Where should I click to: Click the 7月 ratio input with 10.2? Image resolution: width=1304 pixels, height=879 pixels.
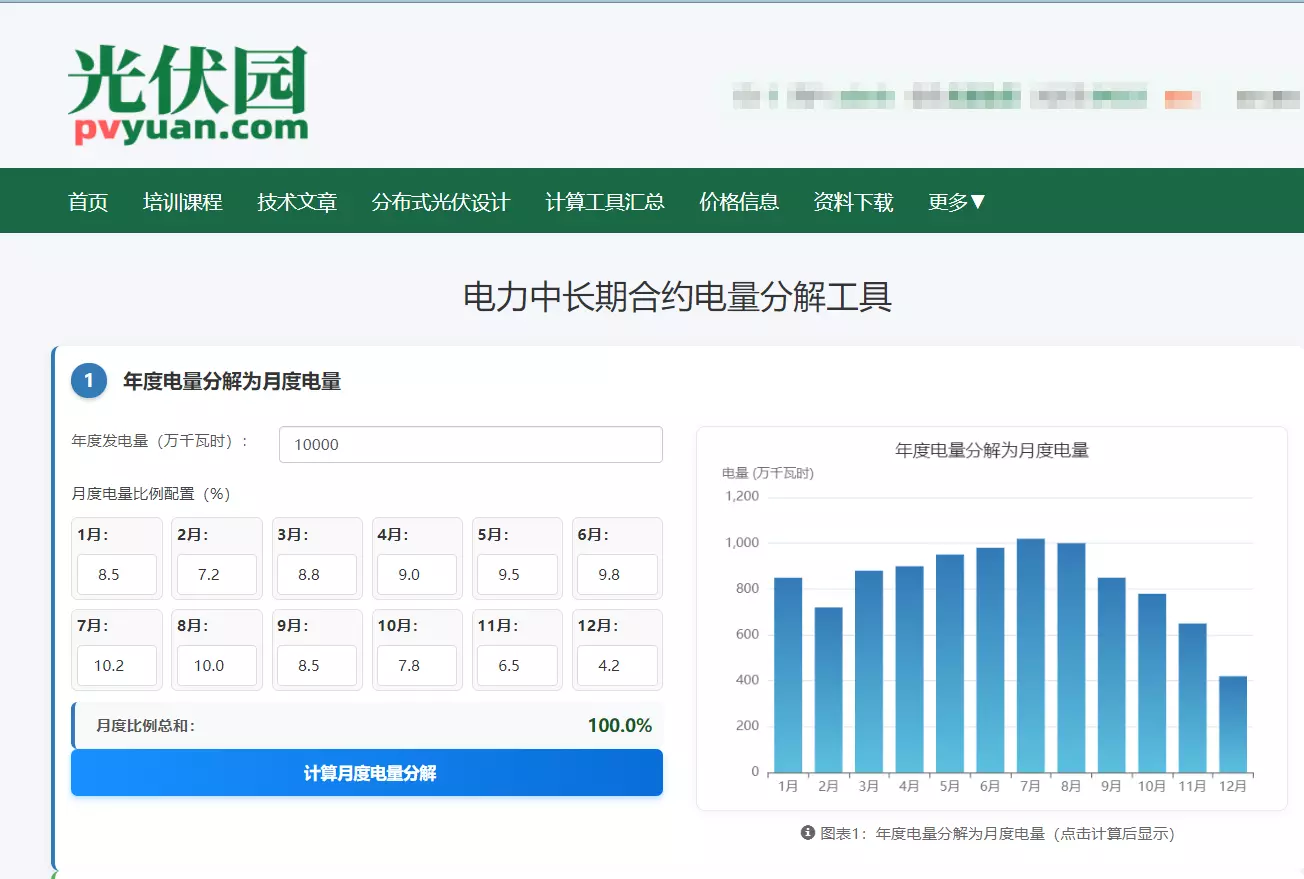[x=117, y=666]
